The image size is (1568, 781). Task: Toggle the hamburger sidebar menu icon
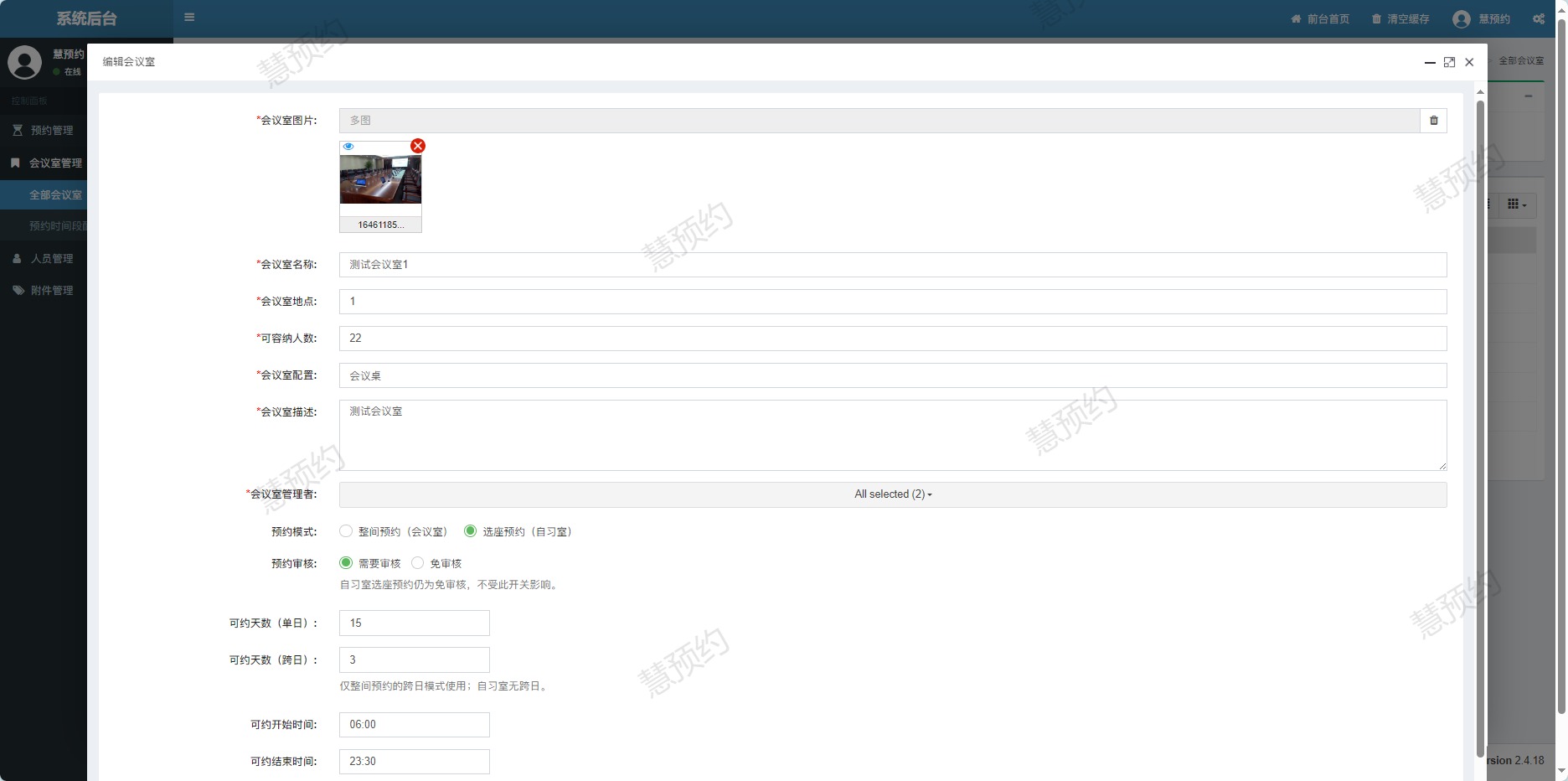(189, 18)
